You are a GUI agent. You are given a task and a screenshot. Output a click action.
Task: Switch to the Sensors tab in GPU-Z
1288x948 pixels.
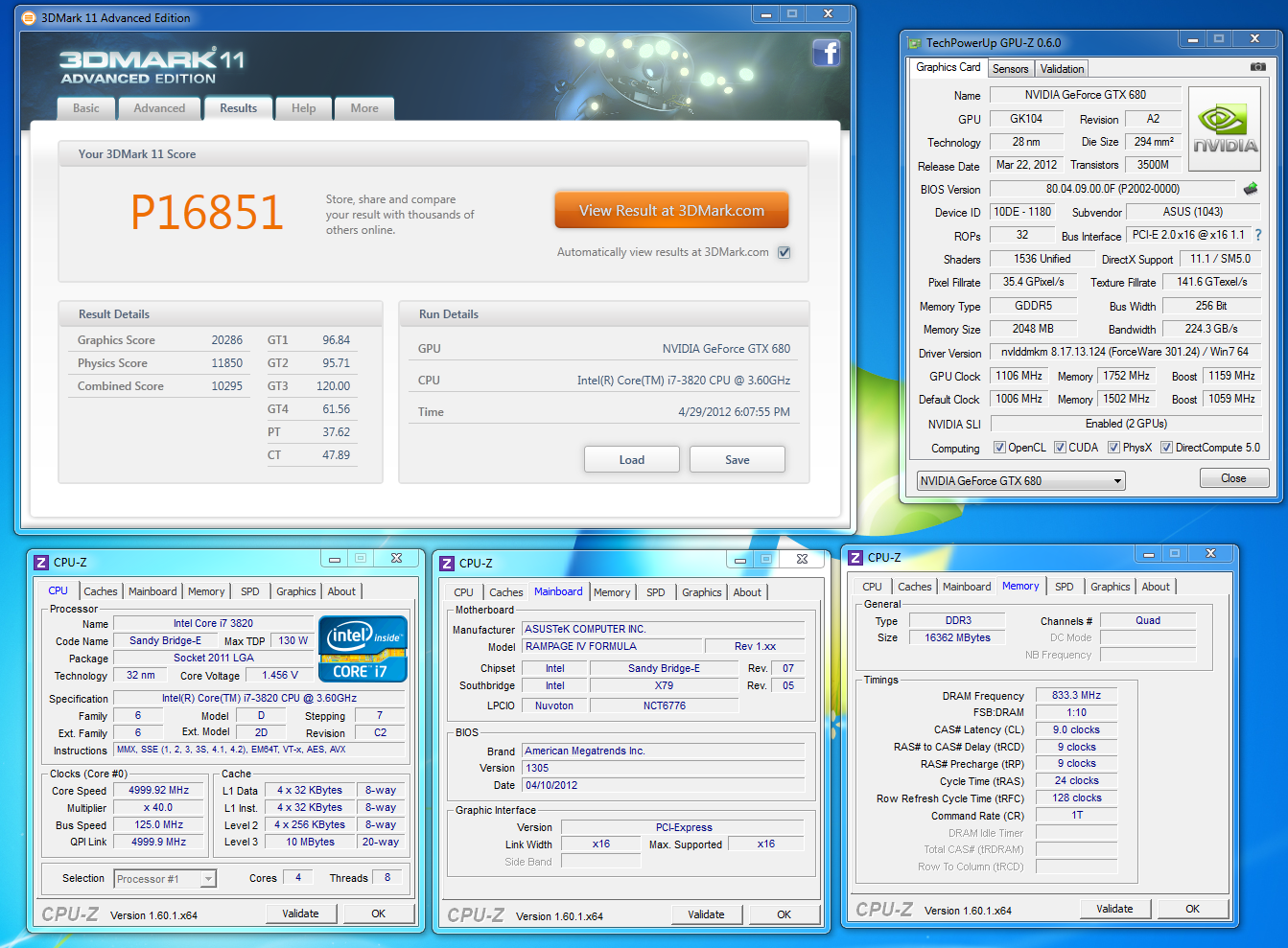(1010, 69)
